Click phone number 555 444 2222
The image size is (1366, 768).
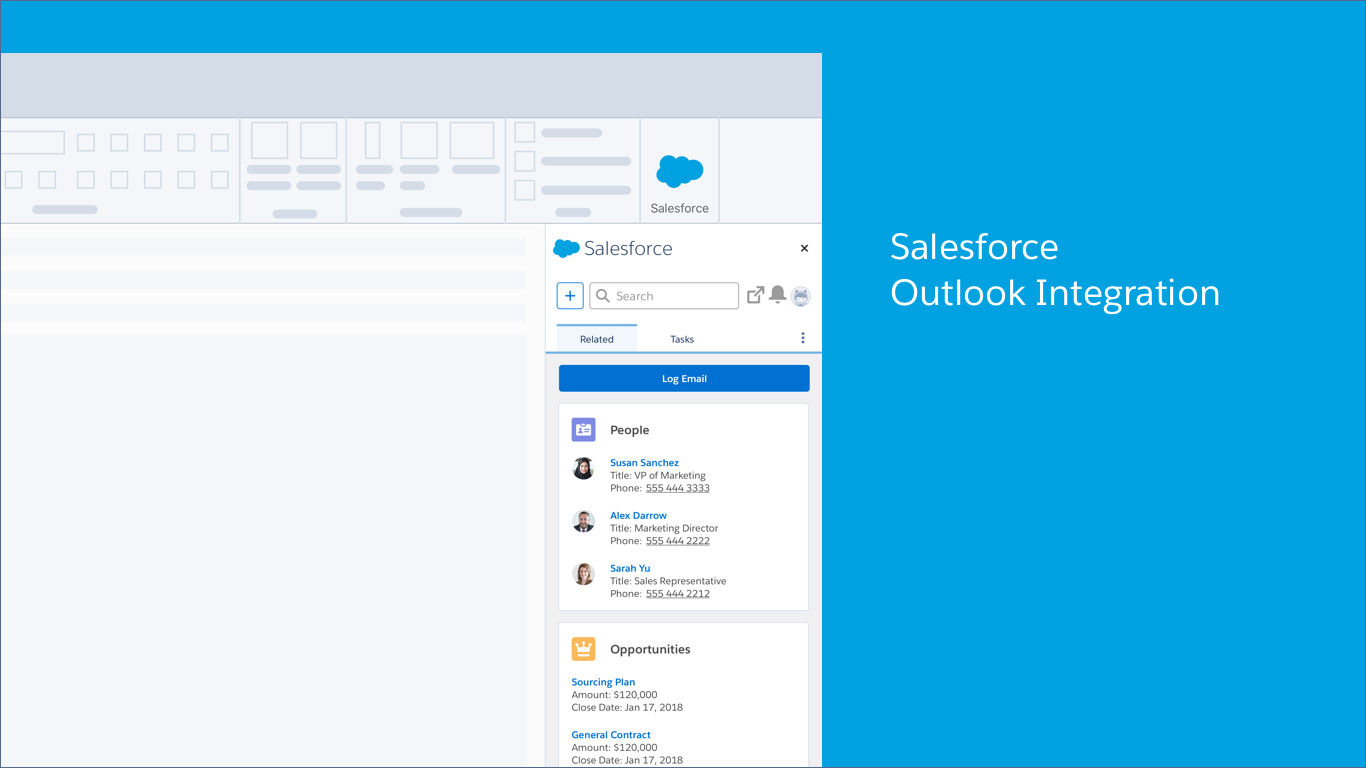[x=677, y=541]
